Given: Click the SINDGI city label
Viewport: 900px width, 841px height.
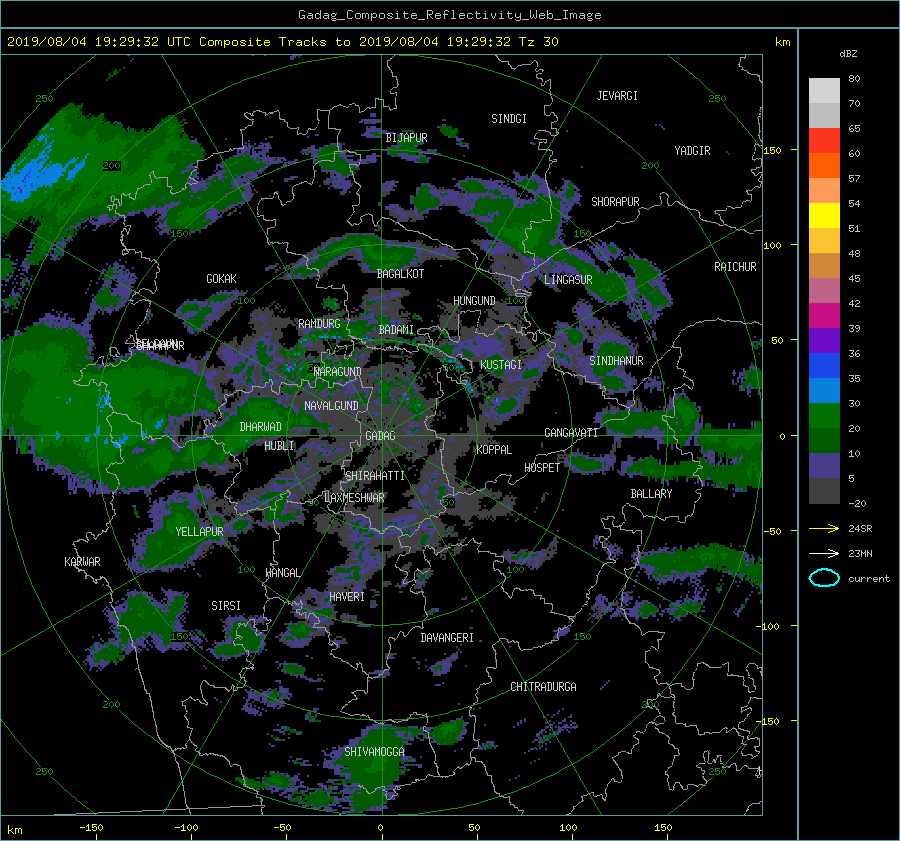Looking at the screenshot, I should click(509, 119).
